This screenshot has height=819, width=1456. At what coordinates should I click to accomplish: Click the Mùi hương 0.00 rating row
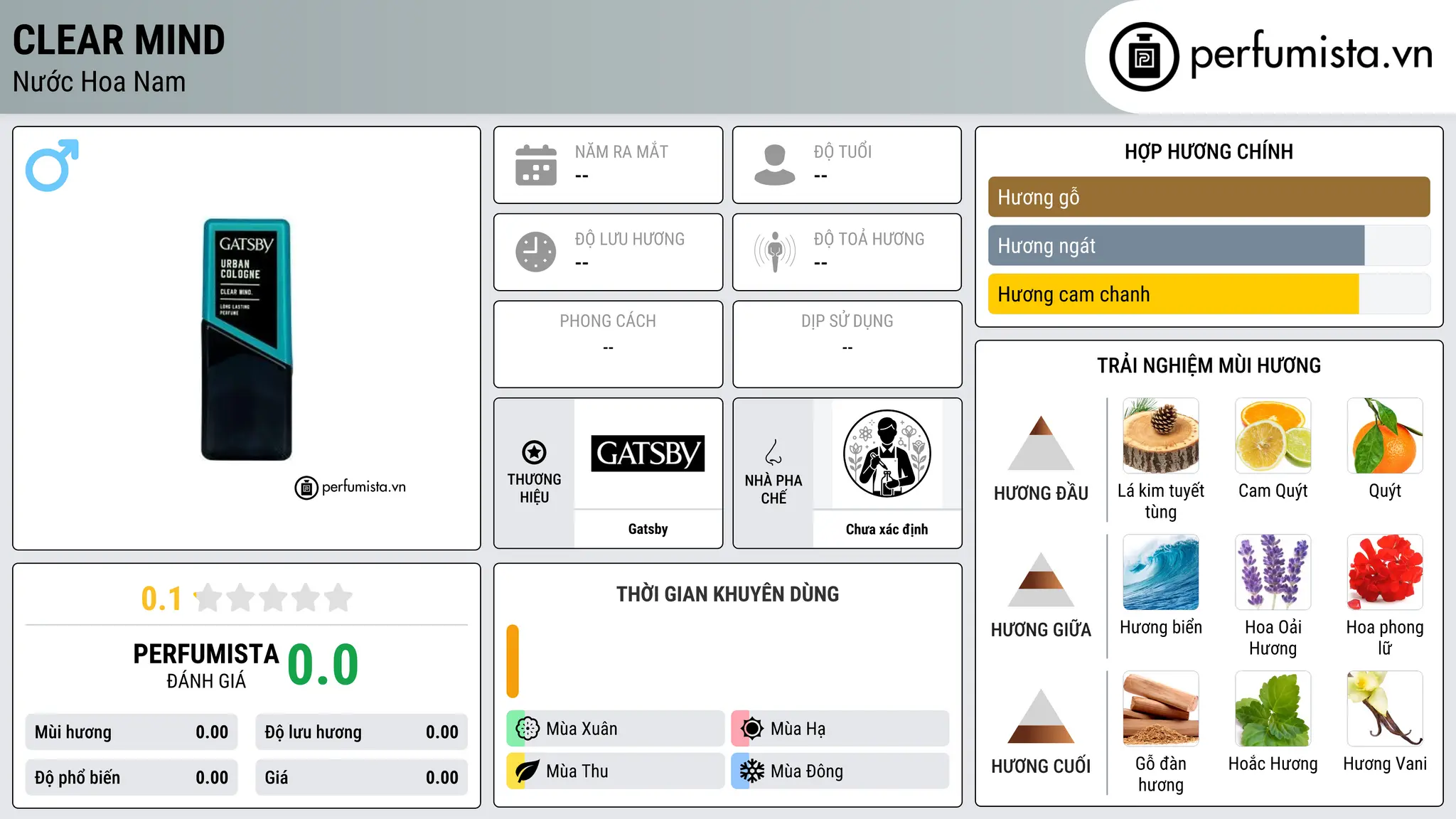132,732
